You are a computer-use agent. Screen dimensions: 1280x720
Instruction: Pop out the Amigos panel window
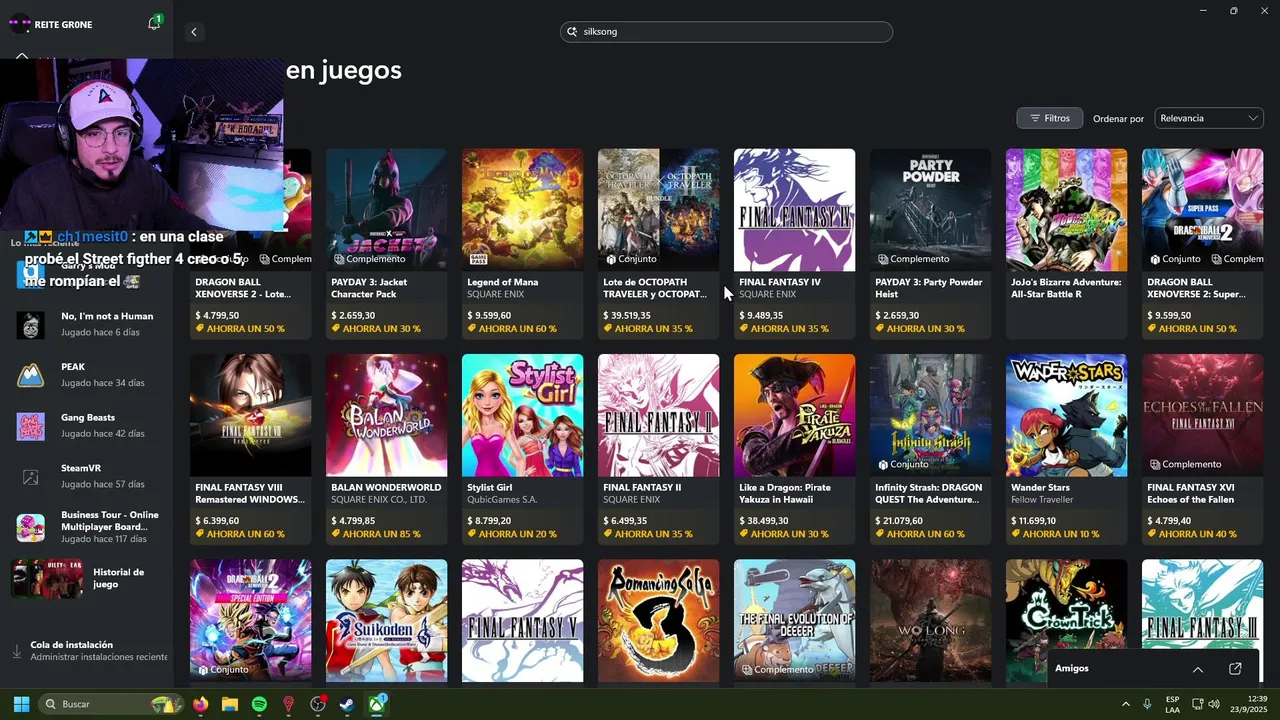(x=1235, y=669)
